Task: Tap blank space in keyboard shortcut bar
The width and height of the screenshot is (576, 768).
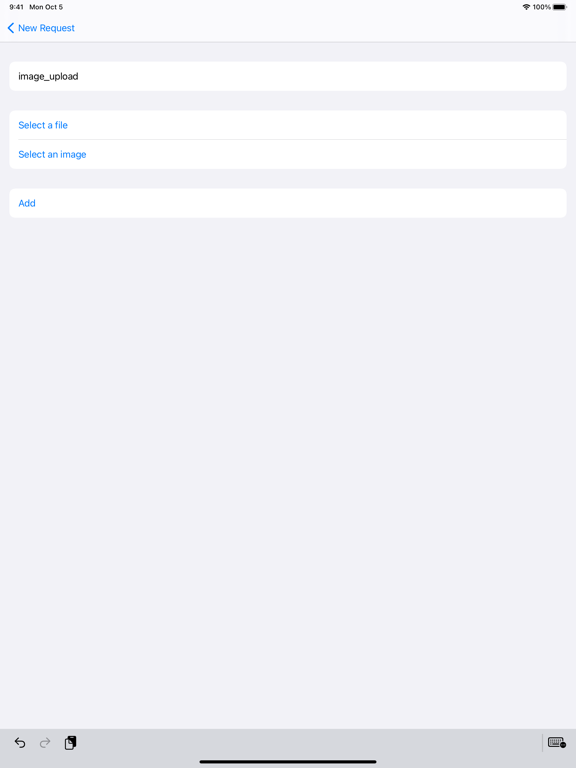Action: coord(309,743)
